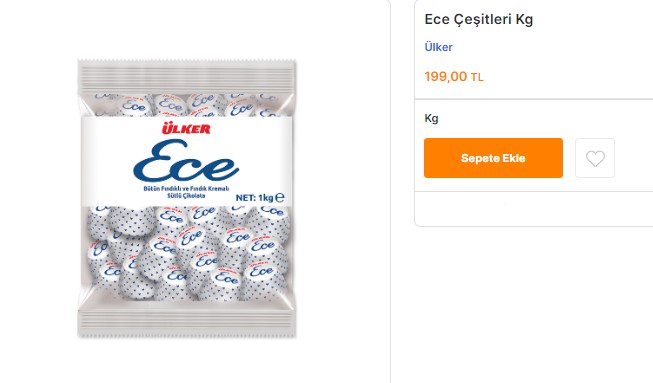The image size is (653, 383).
Task: Click the TL currency label beside price
Action: pos(477,77)
